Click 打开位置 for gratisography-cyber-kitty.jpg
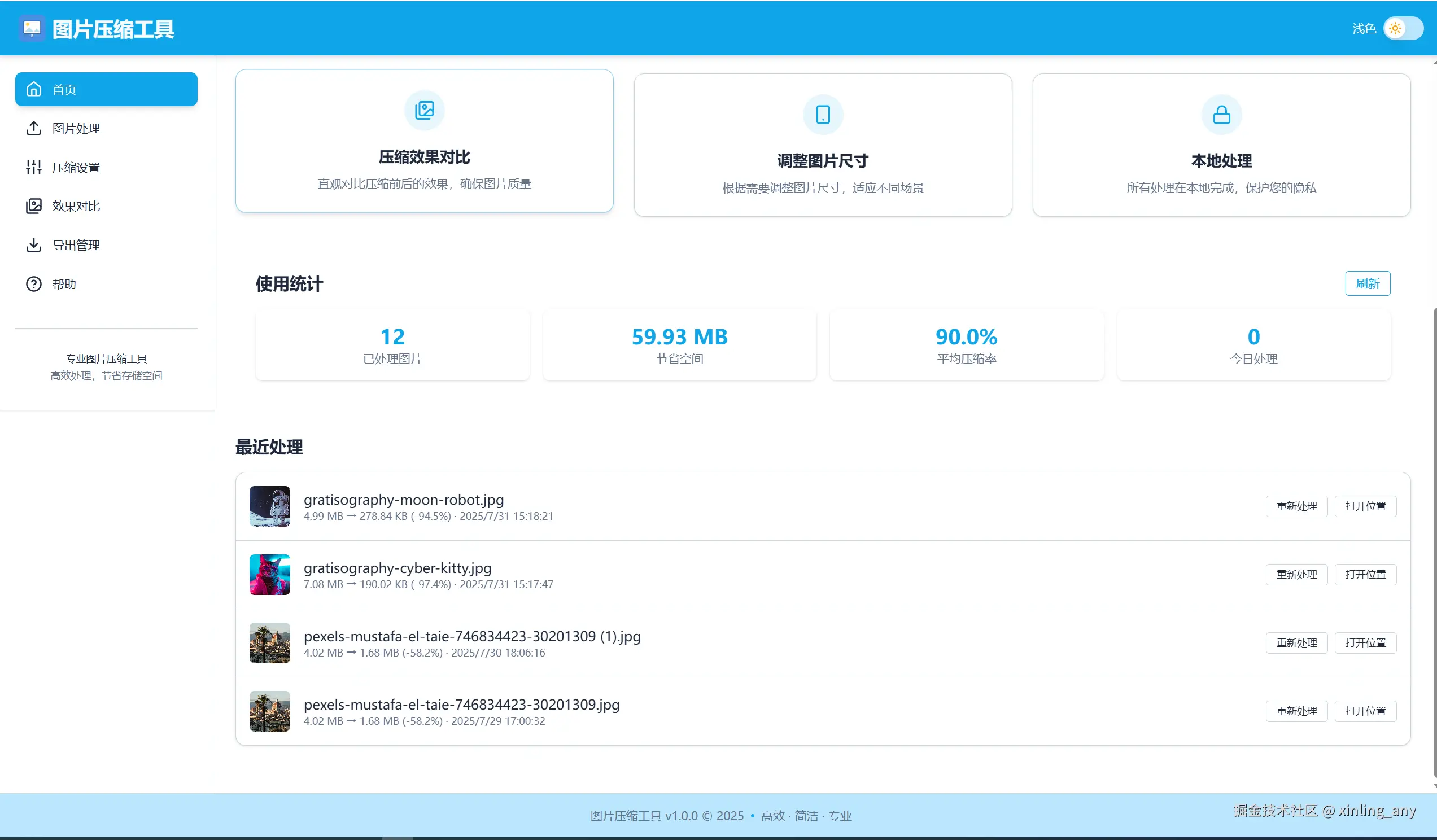The image size is (1437, 840). pyautogui.click(x=1365, y=575)
